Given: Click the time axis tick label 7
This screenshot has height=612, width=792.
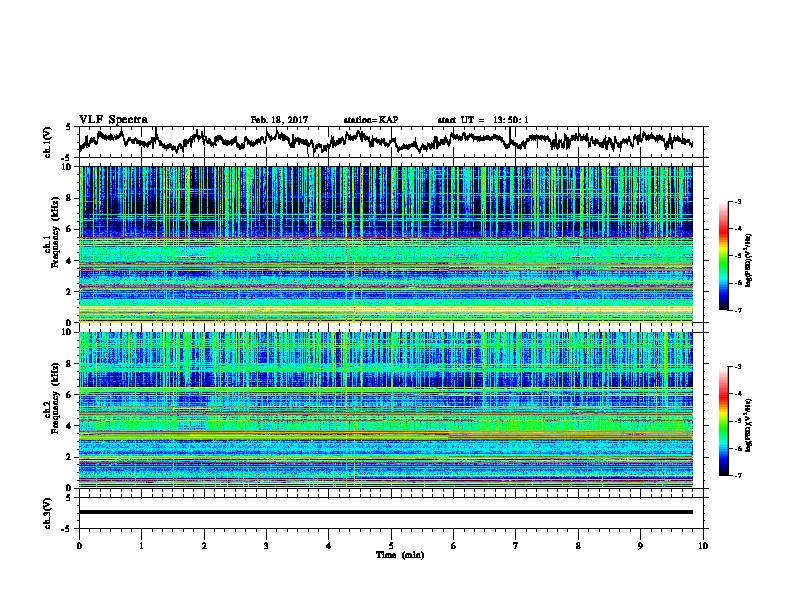Looking at the screenshot, I should pos(516,546).
